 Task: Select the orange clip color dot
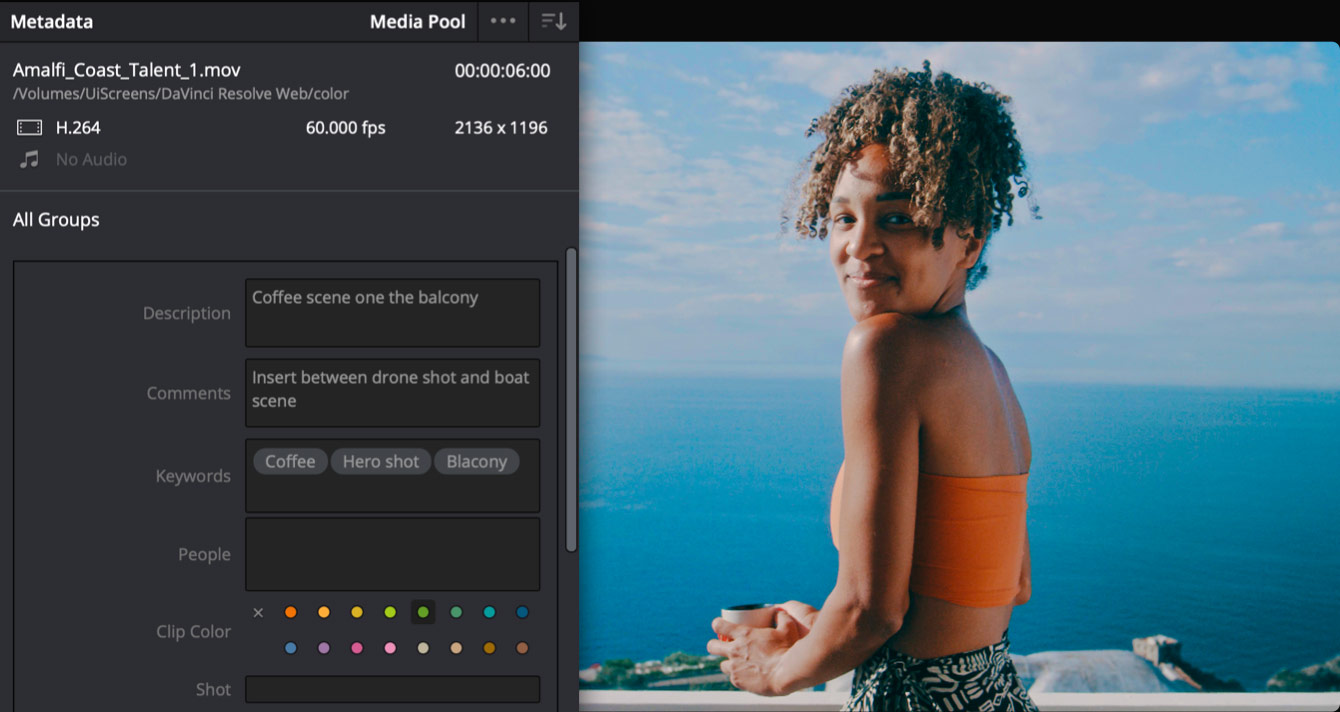pos(290,612)
